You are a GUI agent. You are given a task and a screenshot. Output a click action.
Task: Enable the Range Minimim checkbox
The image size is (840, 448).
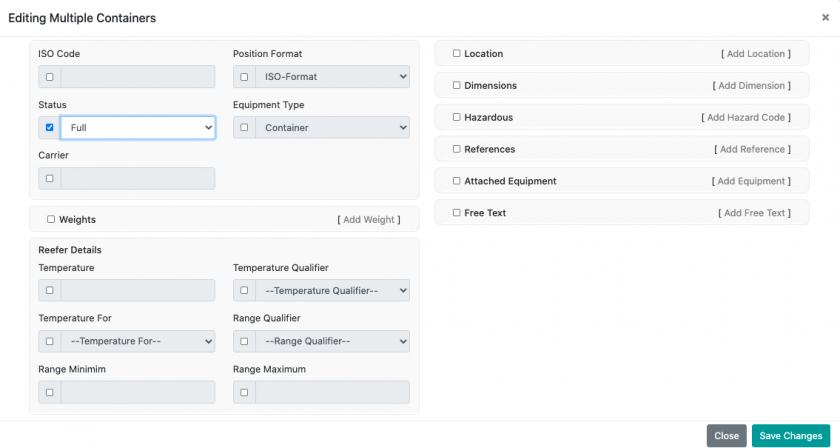tap(50, 392)
